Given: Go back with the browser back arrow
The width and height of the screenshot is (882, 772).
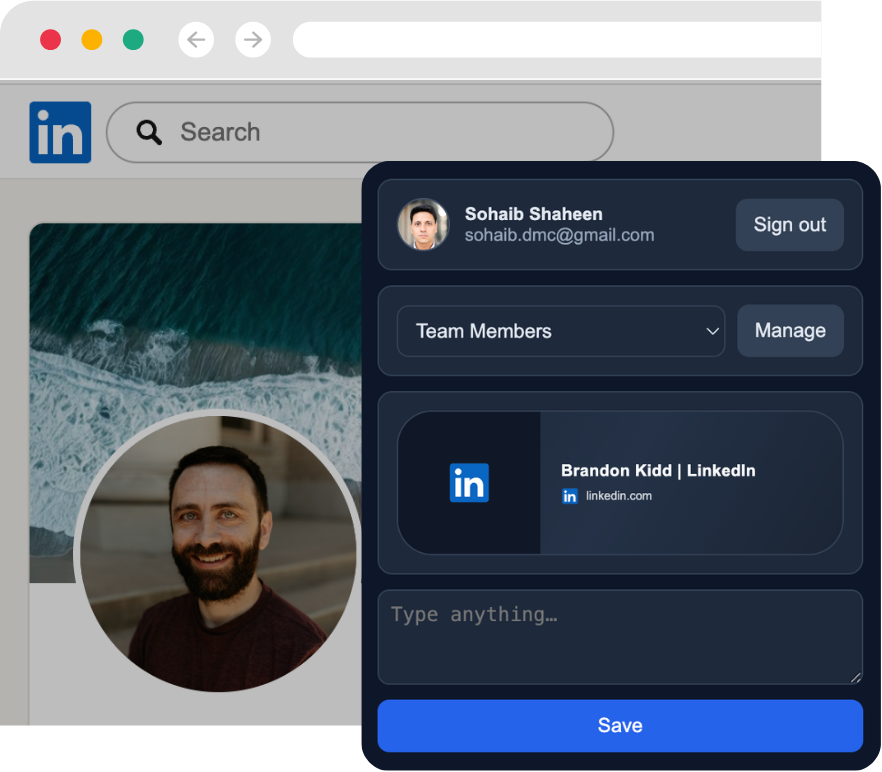Looking at the screenshot, I should (x=196, y=40).
